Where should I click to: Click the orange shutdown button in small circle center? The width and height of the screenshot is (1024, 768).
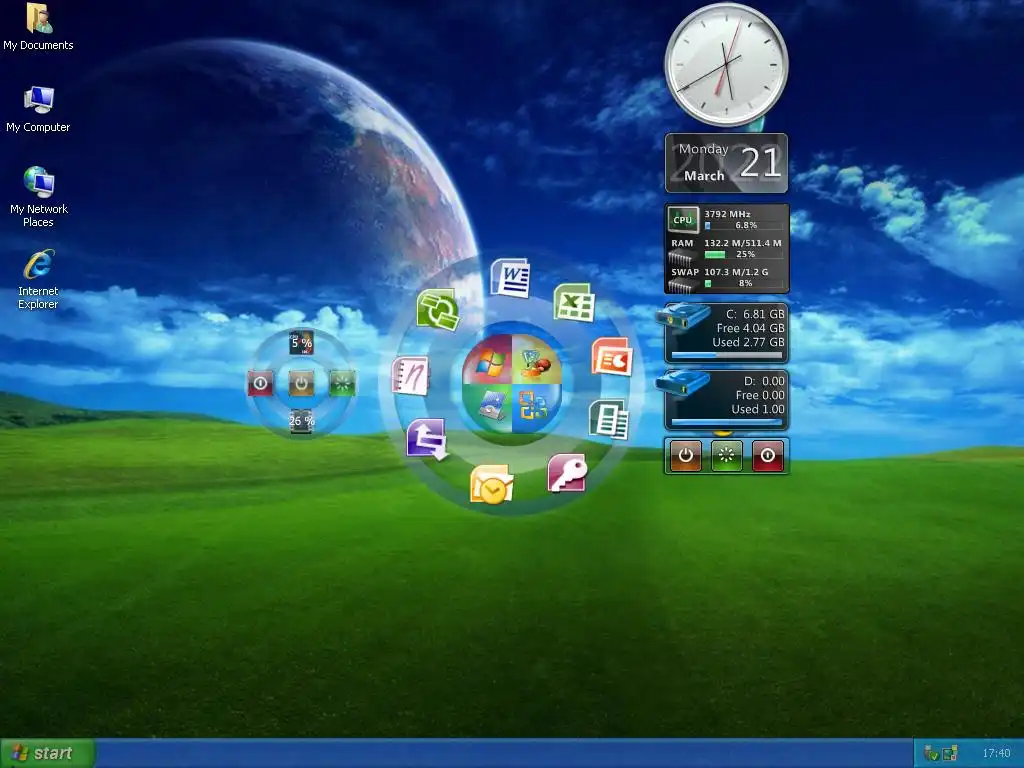301,383
